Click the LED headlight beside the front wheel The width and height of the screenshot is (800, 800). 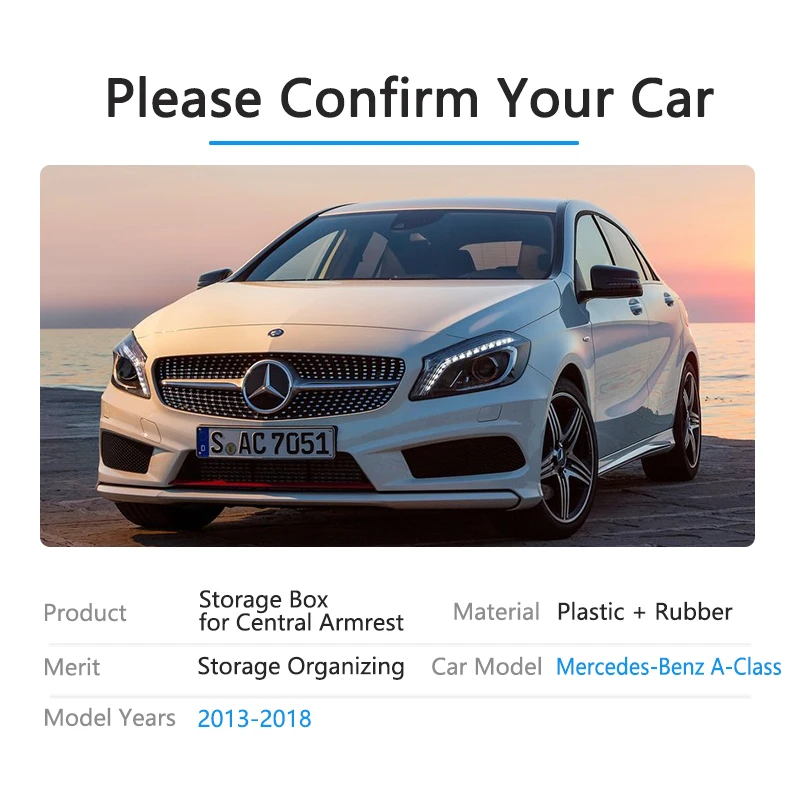pyautogui.click(x=468, y=365)
